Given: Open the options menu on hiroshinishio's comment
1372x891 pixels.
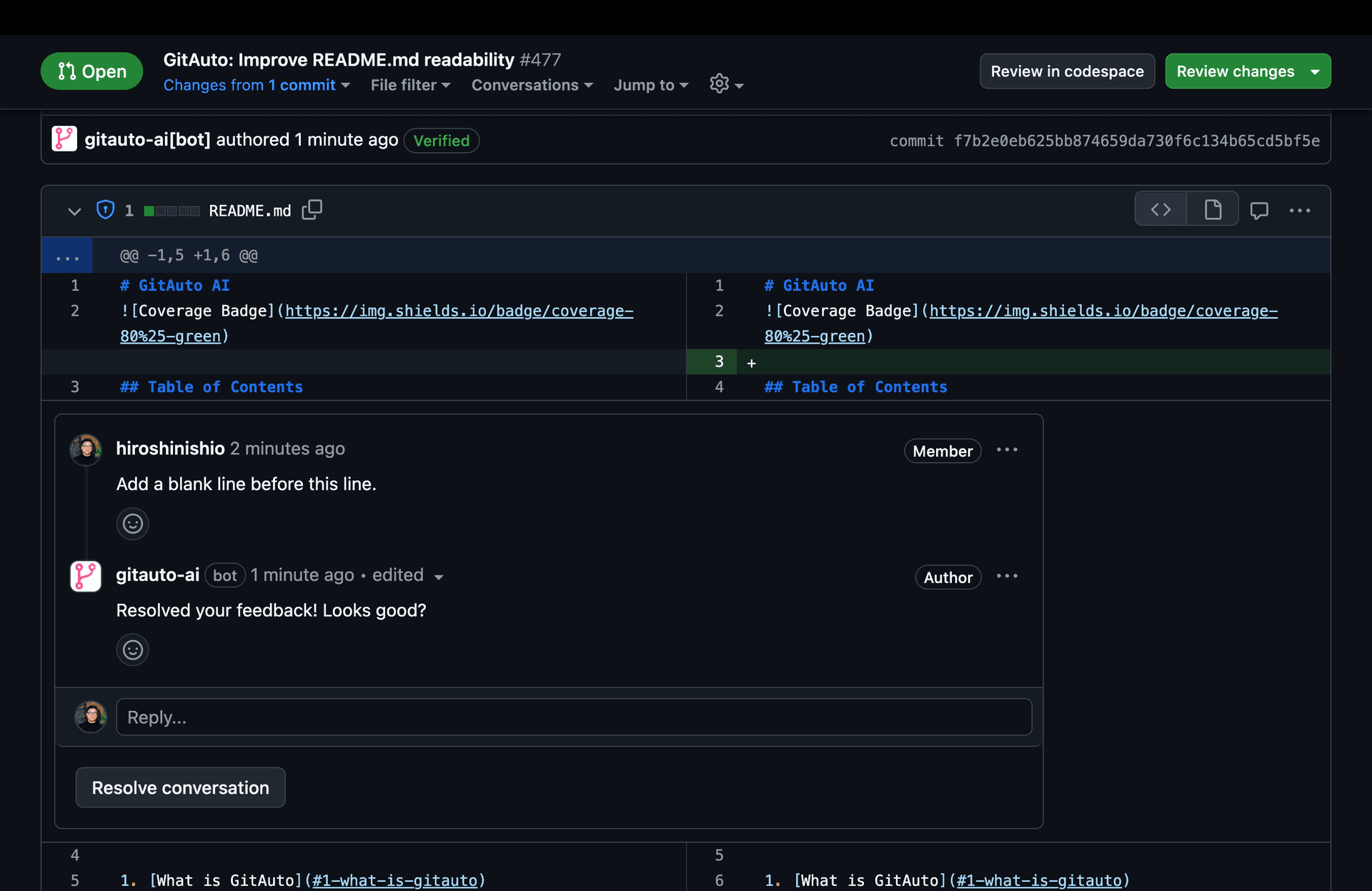Looking at the screenshot, I should point(1007,449).
